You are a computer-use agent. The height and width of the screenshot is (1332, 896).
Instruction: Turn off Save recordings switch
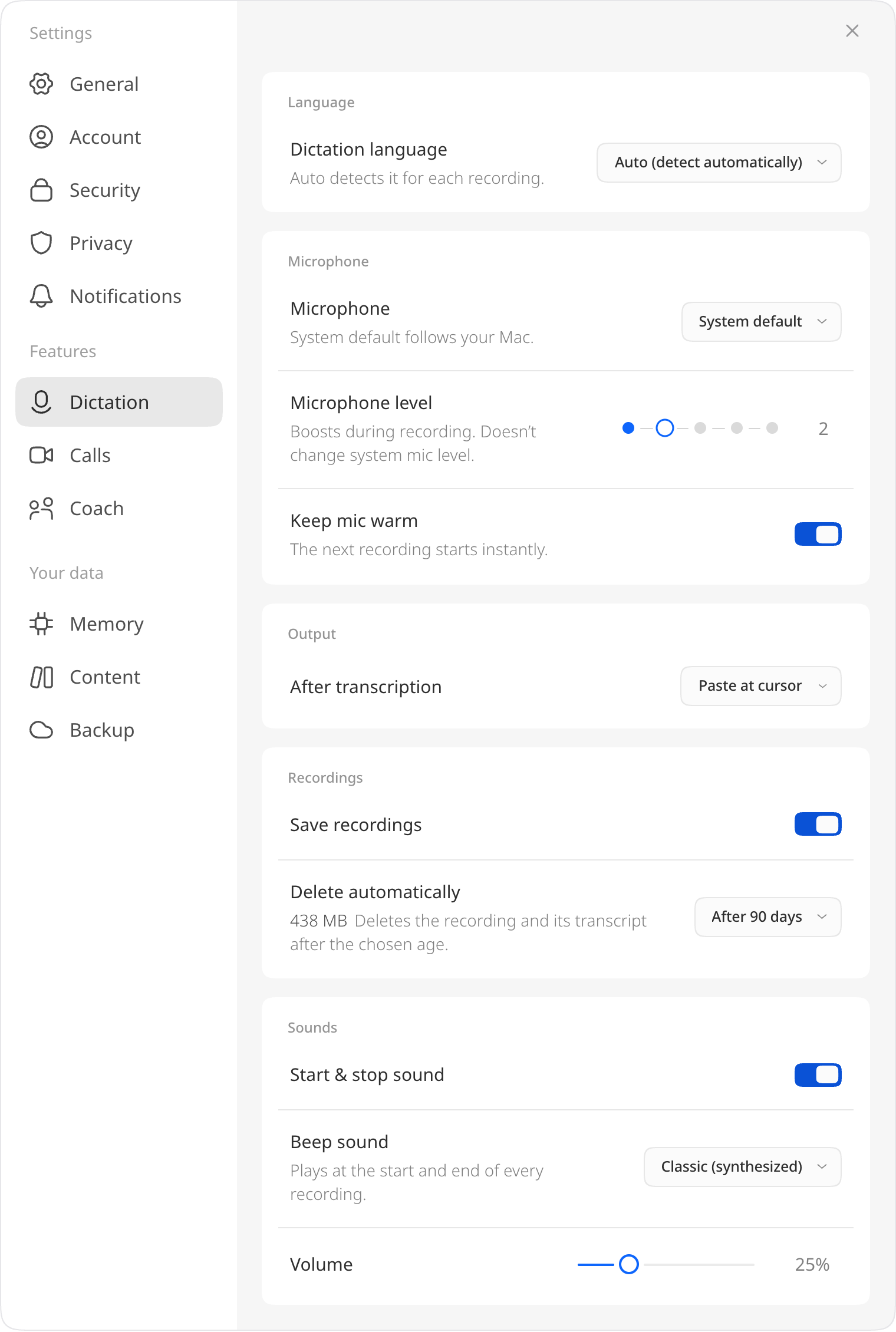818,825
